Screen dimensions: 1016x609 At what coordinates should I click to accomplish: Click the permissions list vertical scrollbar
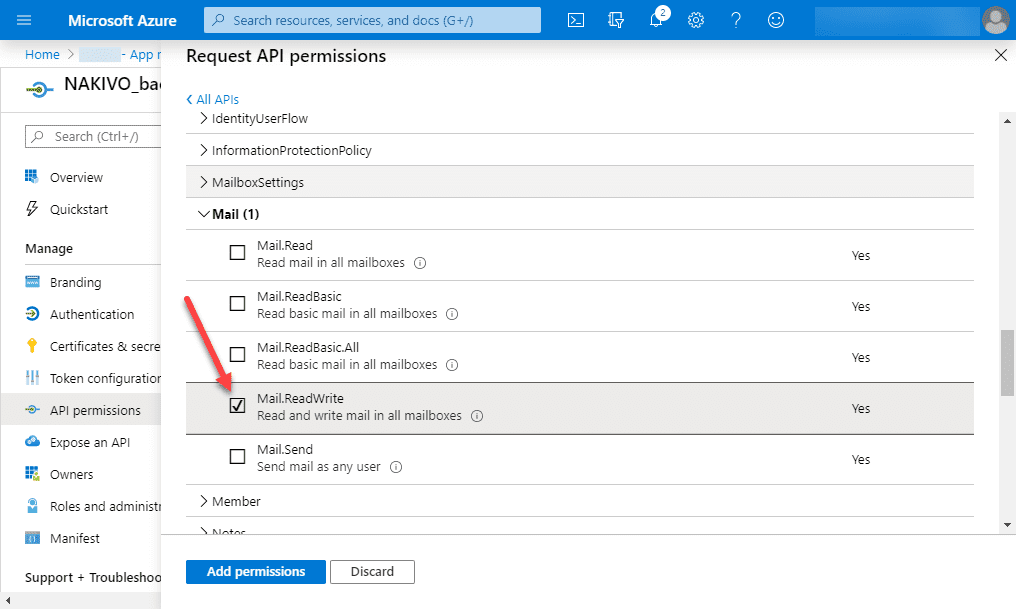tap(1007, 360)
